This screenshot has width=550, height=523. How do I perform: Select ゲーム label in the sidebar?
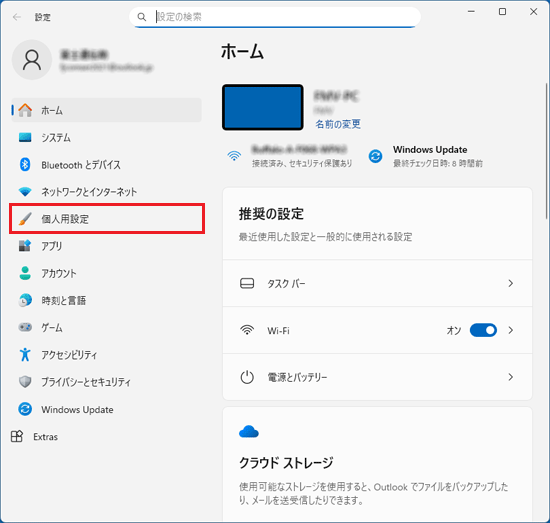[52, 328]
